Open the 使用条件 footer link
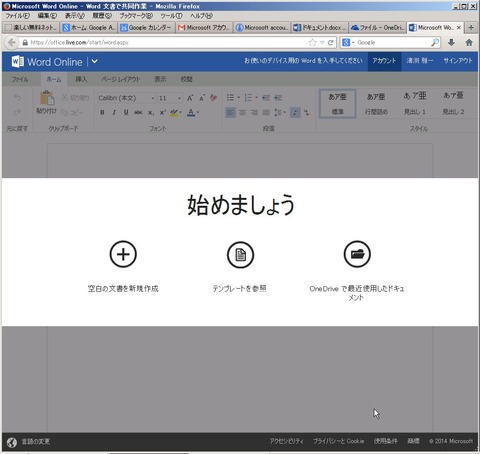 (x=385, y=441)
